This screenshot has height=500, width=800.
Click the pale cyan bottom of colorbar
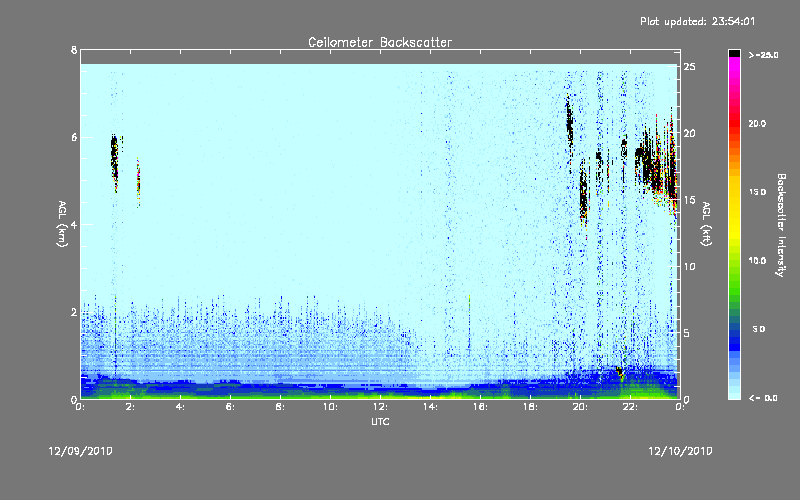pos(734,392)
